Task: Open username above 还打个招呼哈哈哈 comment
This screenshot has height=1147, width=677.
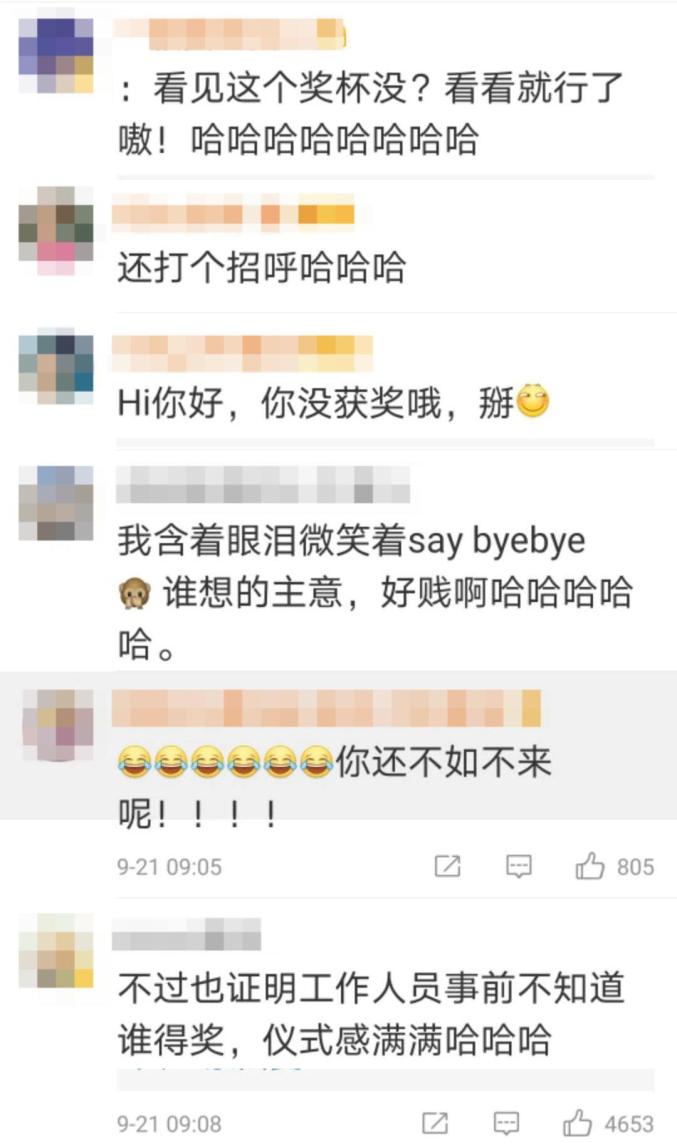Action: [233, 214]
